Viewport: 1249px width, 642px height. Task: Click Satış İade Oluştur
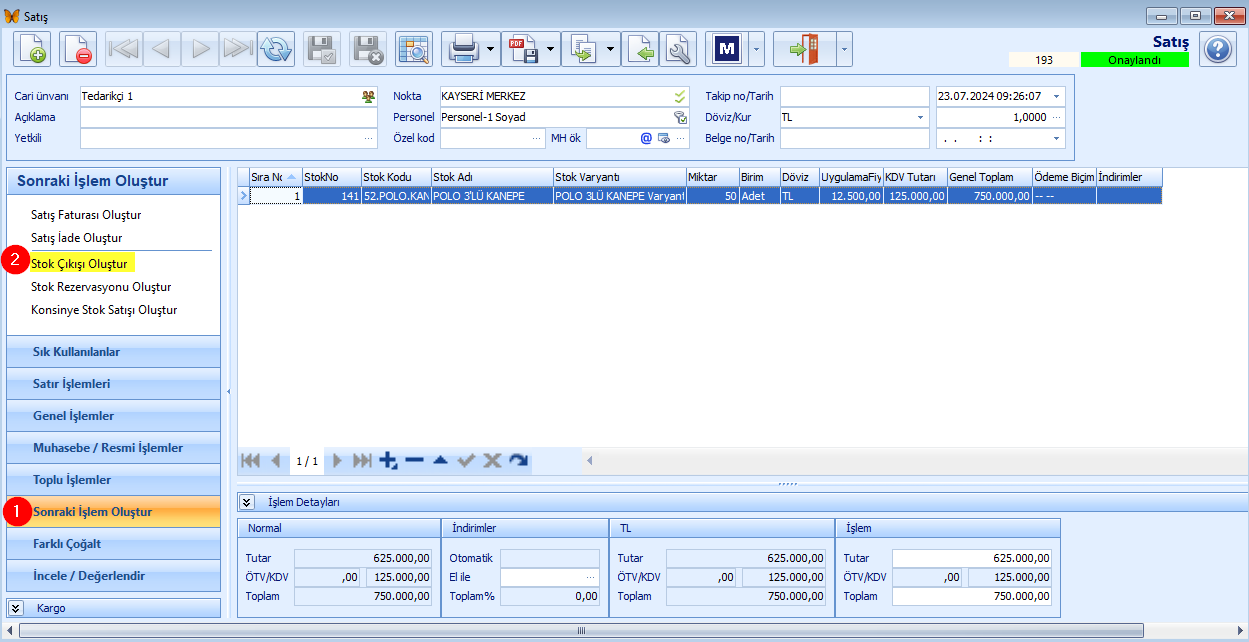tap(77, 238)
